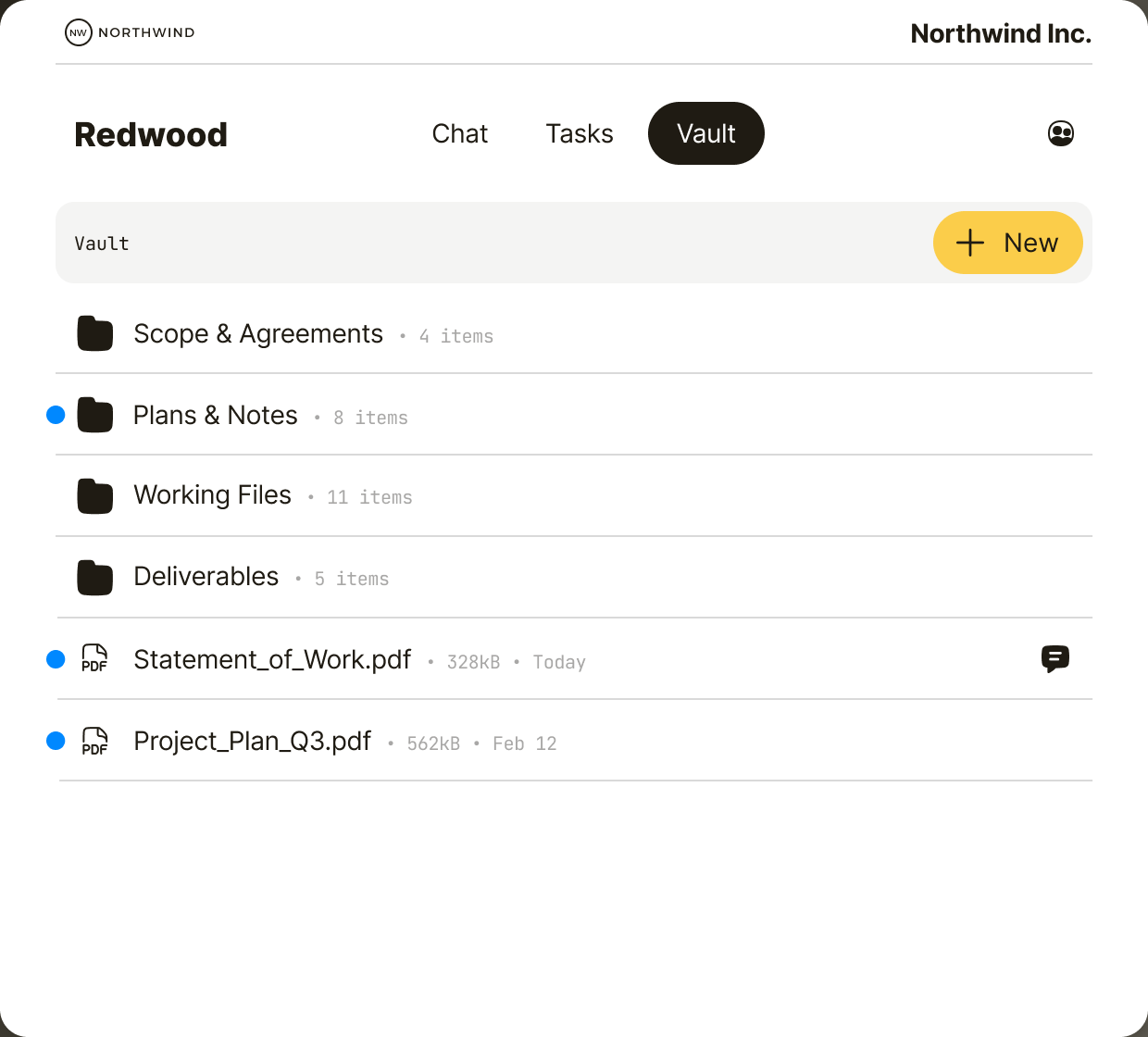Clear the unread indicator on Statement_of_Work.pdf

tap(56, 658)
